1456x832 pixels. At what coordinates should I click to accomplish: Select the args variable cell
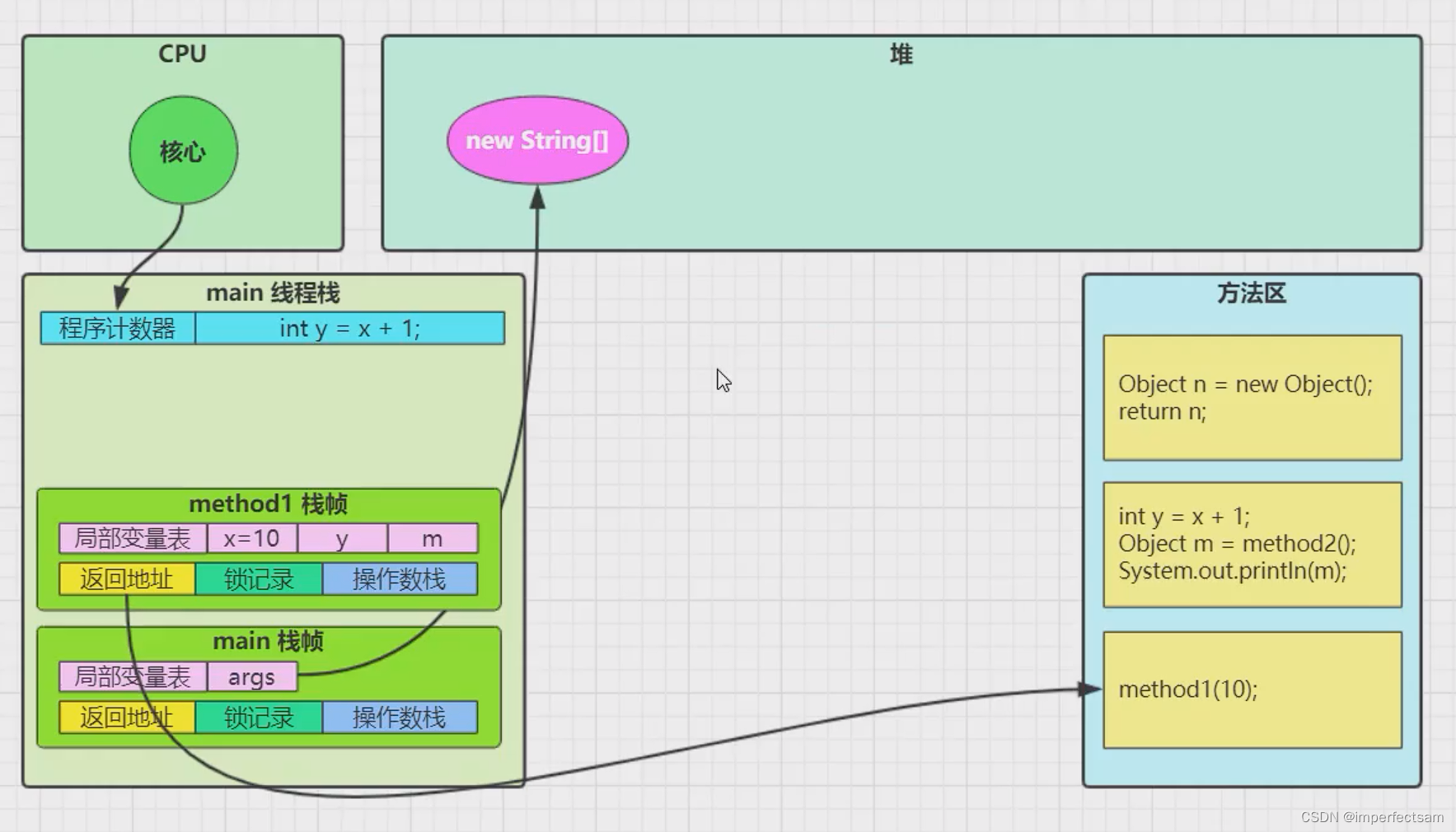[252, 676]
